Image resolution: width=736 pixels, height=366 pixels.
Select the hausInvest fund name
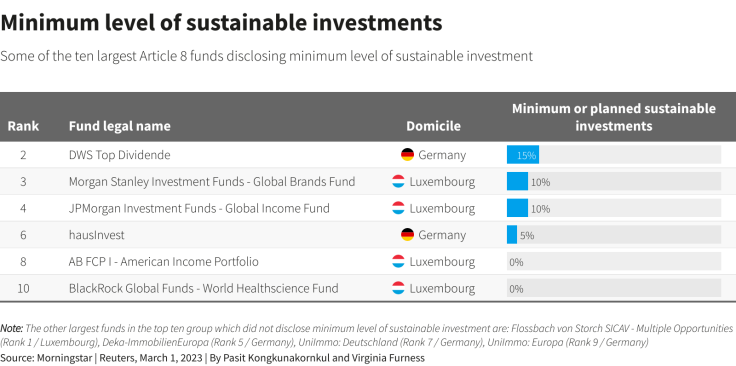(x=97, y=235)
